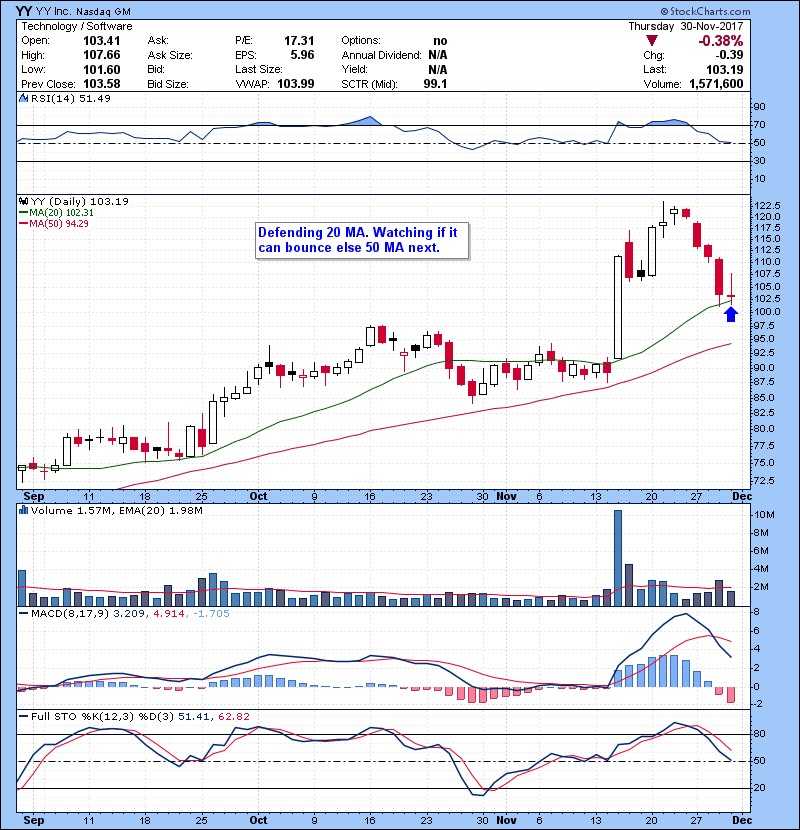800x830 pixels.
Task: Click the green 'MA(20) 102.31' legend
Action: [x=56, y=212]
